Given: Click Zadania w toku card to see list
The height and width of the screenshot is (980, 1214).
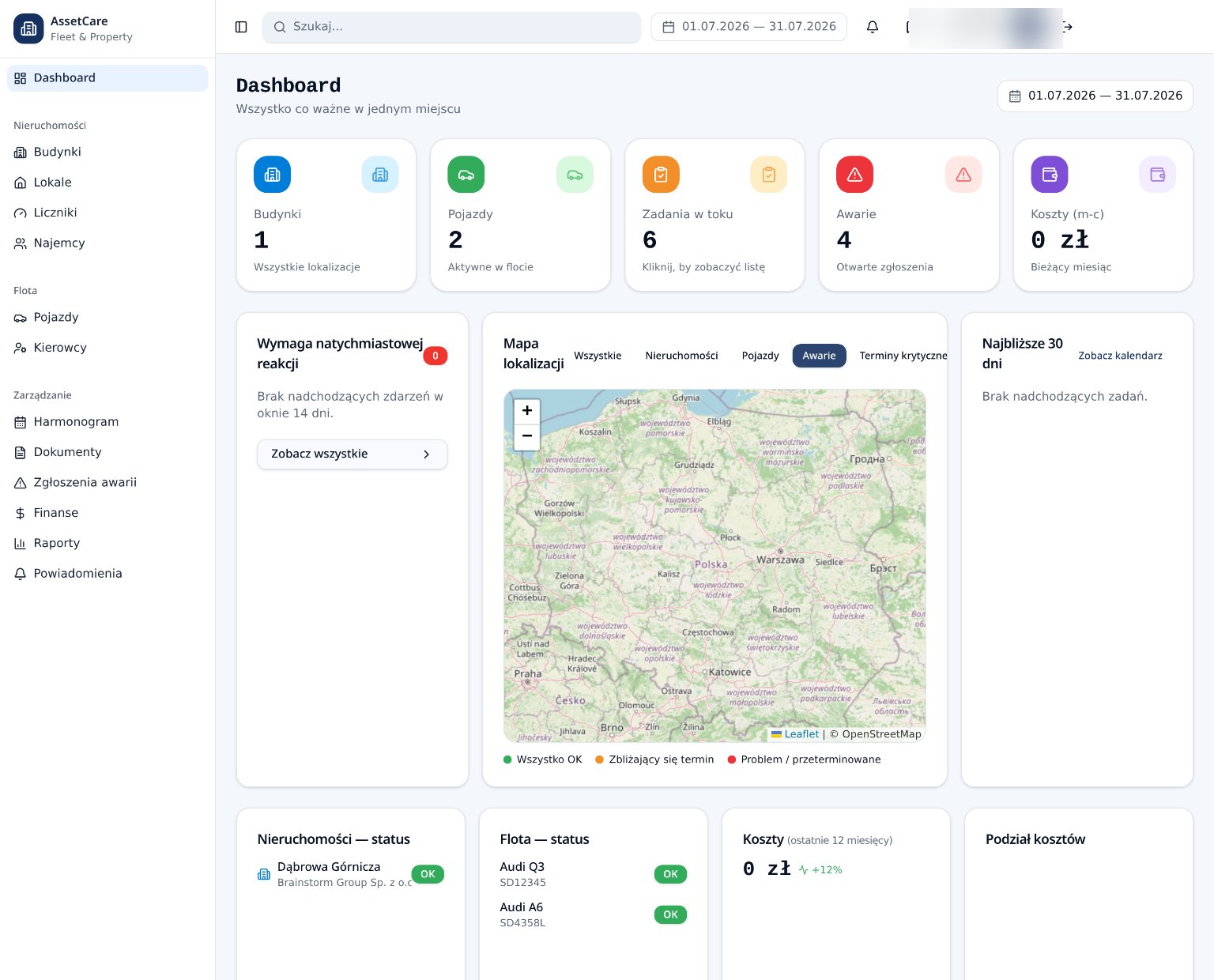Looking at the screenshot, I should pos(714,215).
